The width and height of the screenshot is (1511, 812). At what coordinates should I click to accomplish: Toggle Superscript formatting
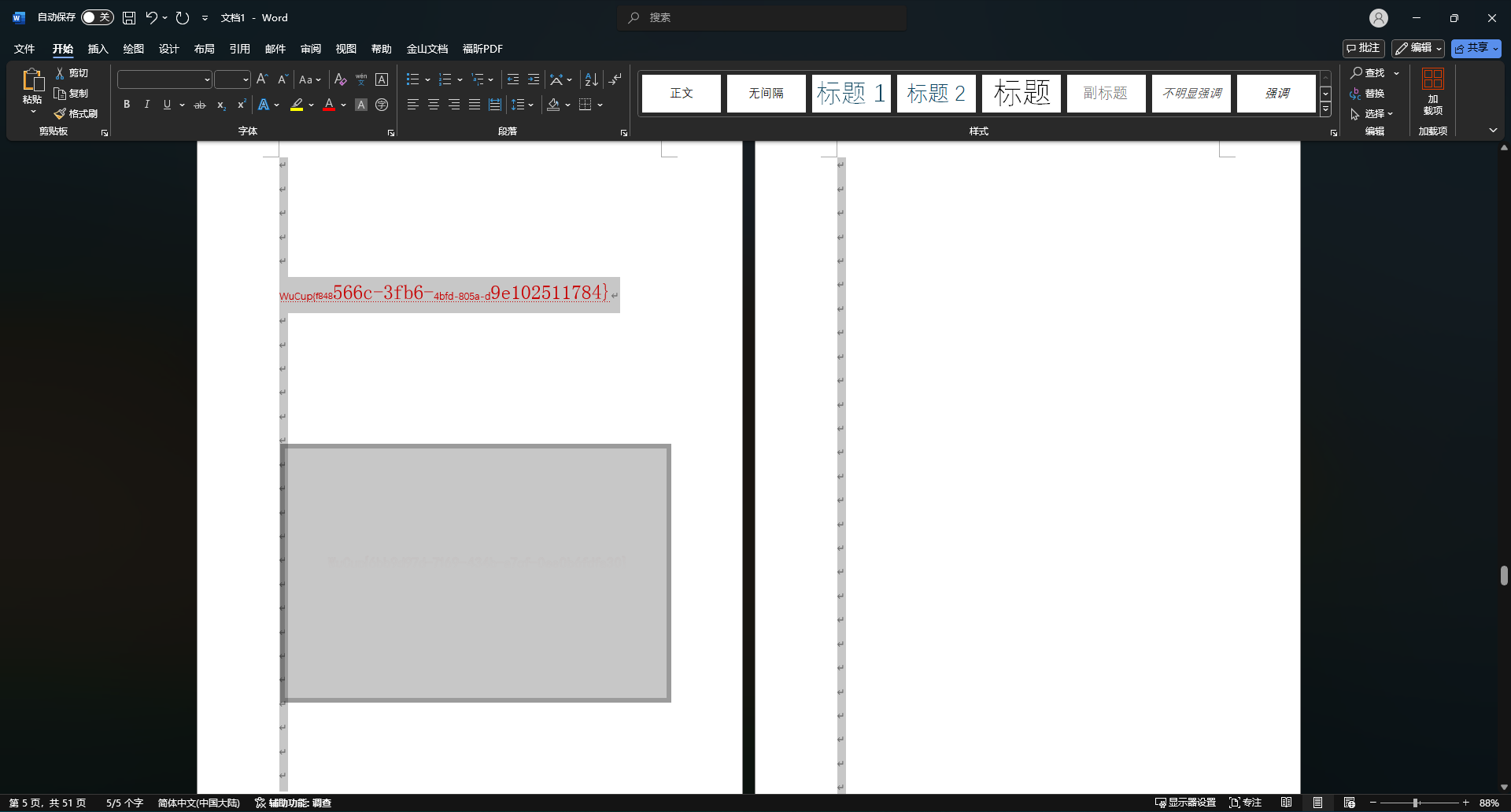(x=242, y=105)
